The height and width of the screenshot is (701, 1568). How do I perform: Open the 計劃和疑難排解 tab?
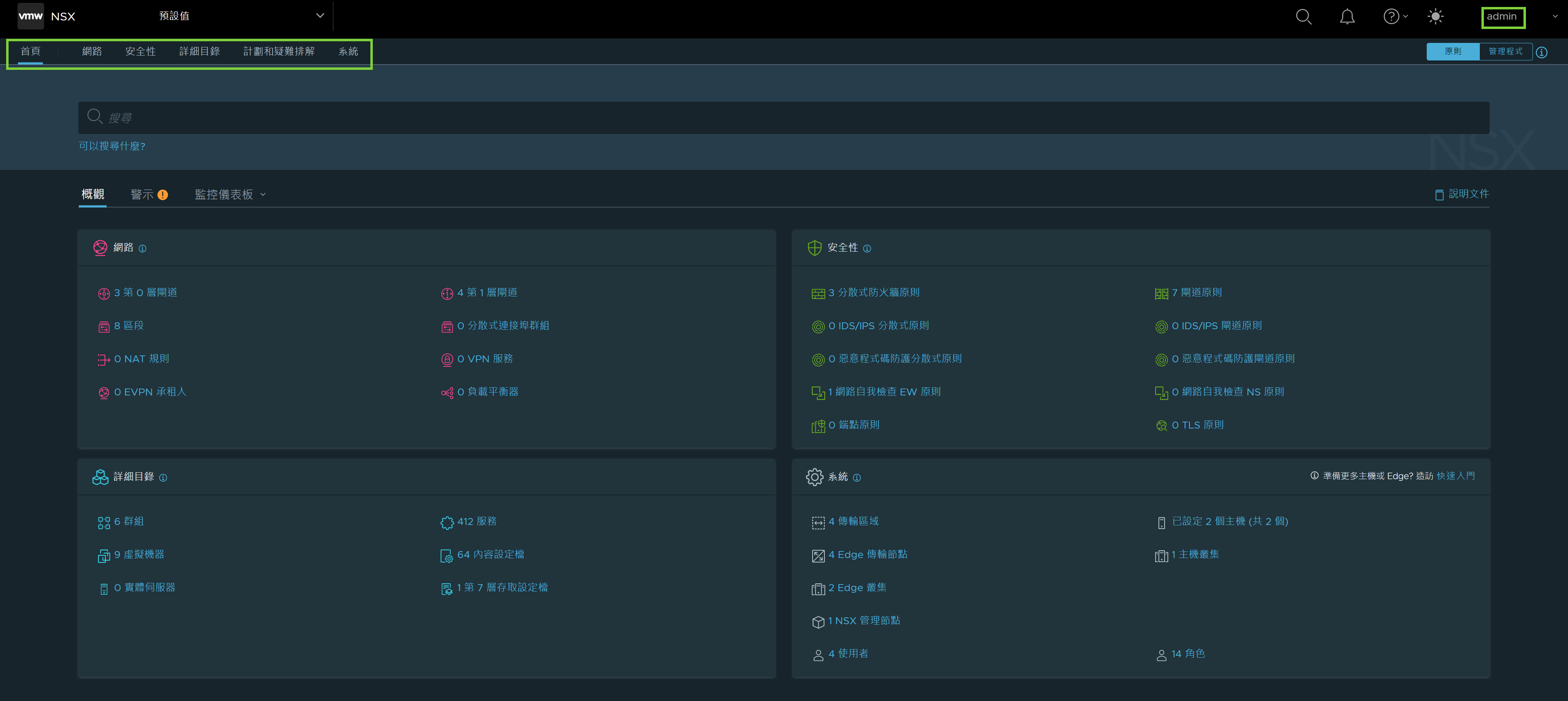(x=279, y=52)
